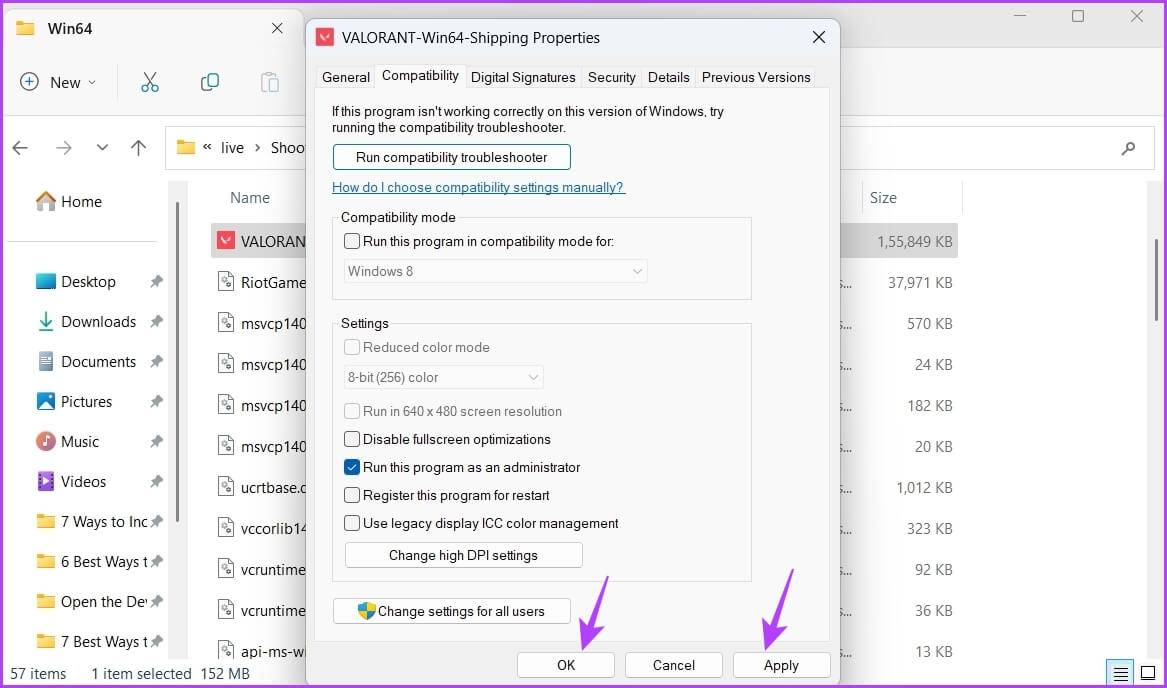The width and height of the screenshot is (1167, 688).
Task: Open Videos in the sidebar
Action: click(71, 482)
